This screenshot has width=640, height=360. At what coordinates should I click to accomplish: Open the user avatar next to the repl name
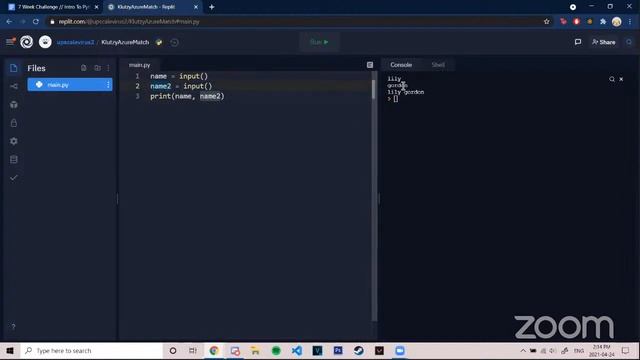pyautogui.click(x=45, y=42)
